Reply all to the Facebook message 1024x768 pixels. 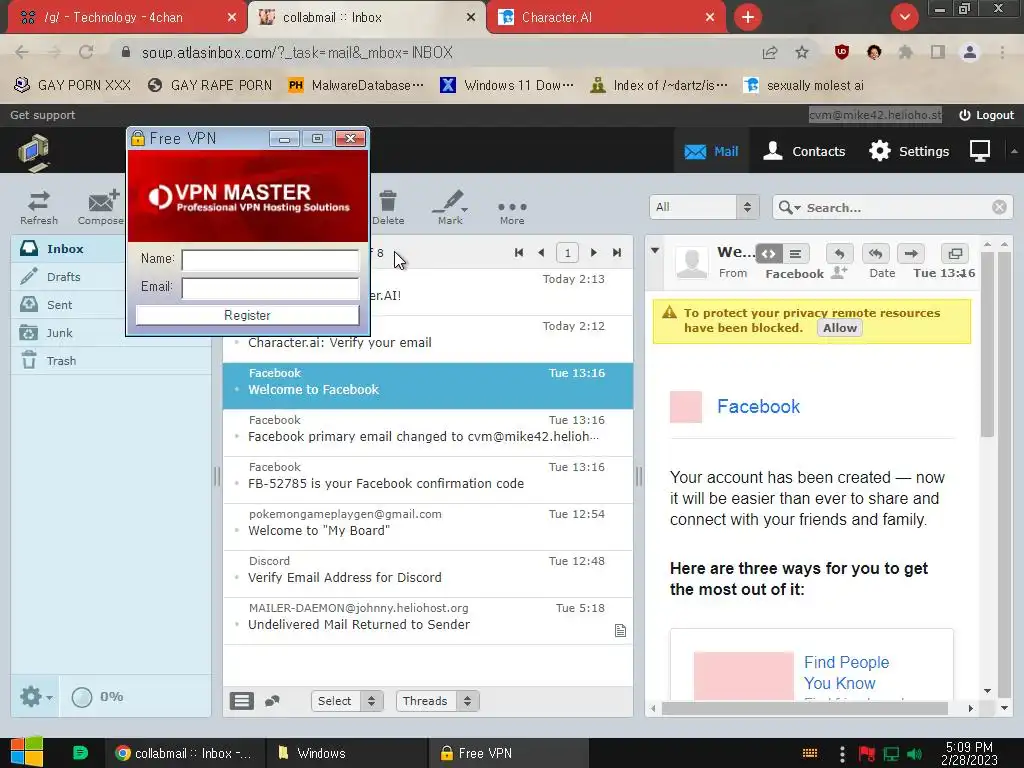pyautogui.click(x=876, y=253)
